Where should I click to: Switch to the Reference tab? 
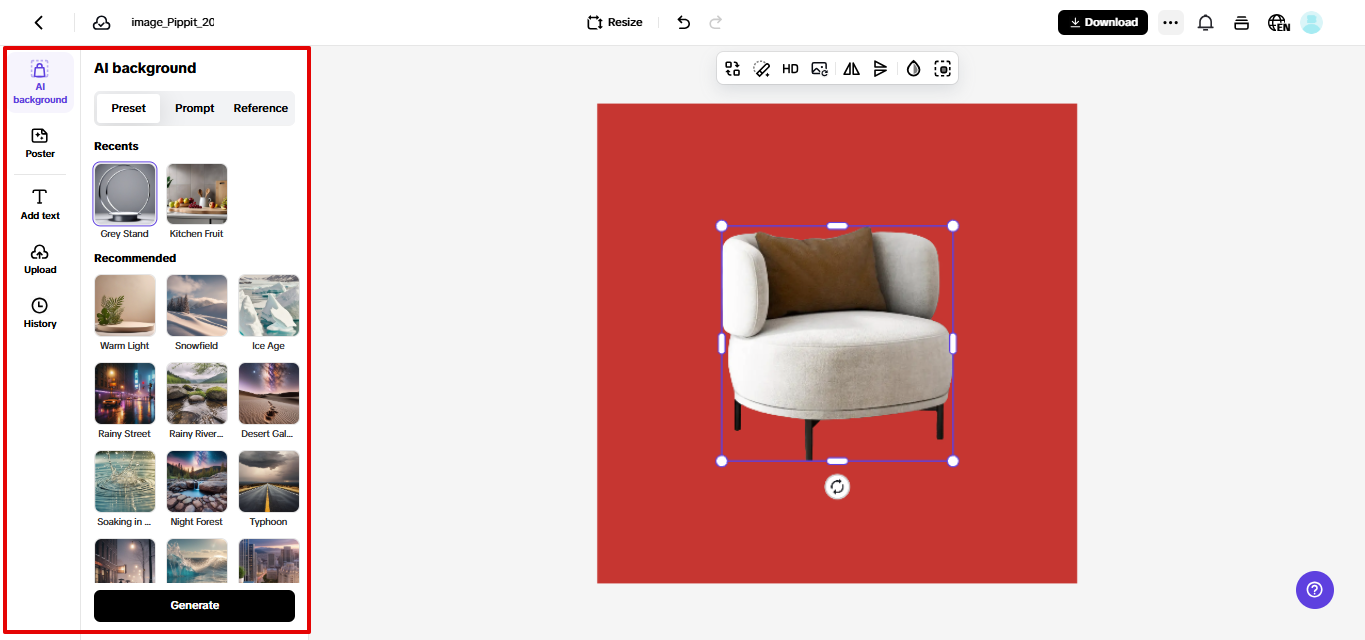point(259,108)
